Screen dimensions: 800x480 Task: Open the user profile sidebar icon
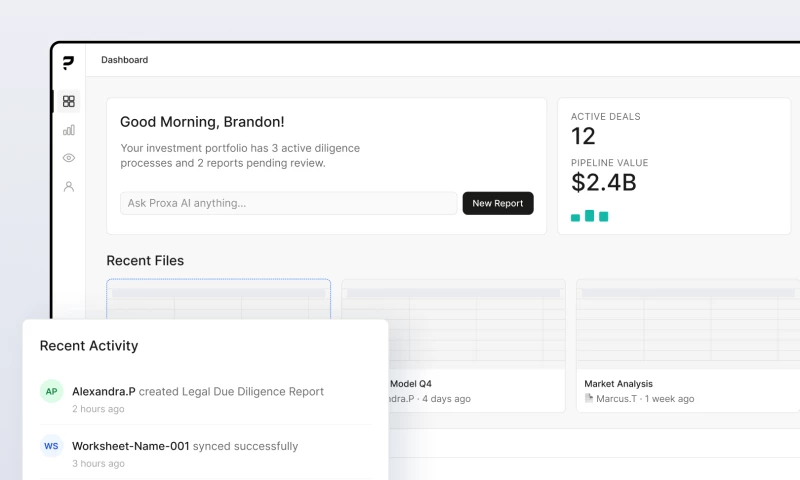(x=69, y=186)
